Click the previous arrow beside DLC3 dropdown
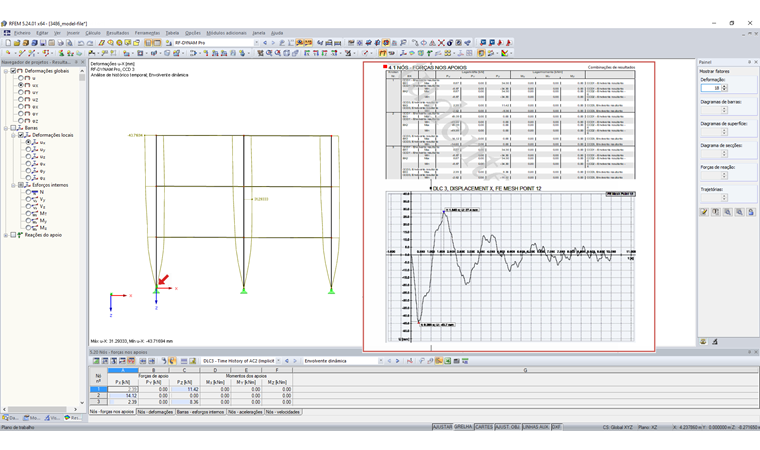This screenshot has width=760, height=450. (x=287, y=361)
